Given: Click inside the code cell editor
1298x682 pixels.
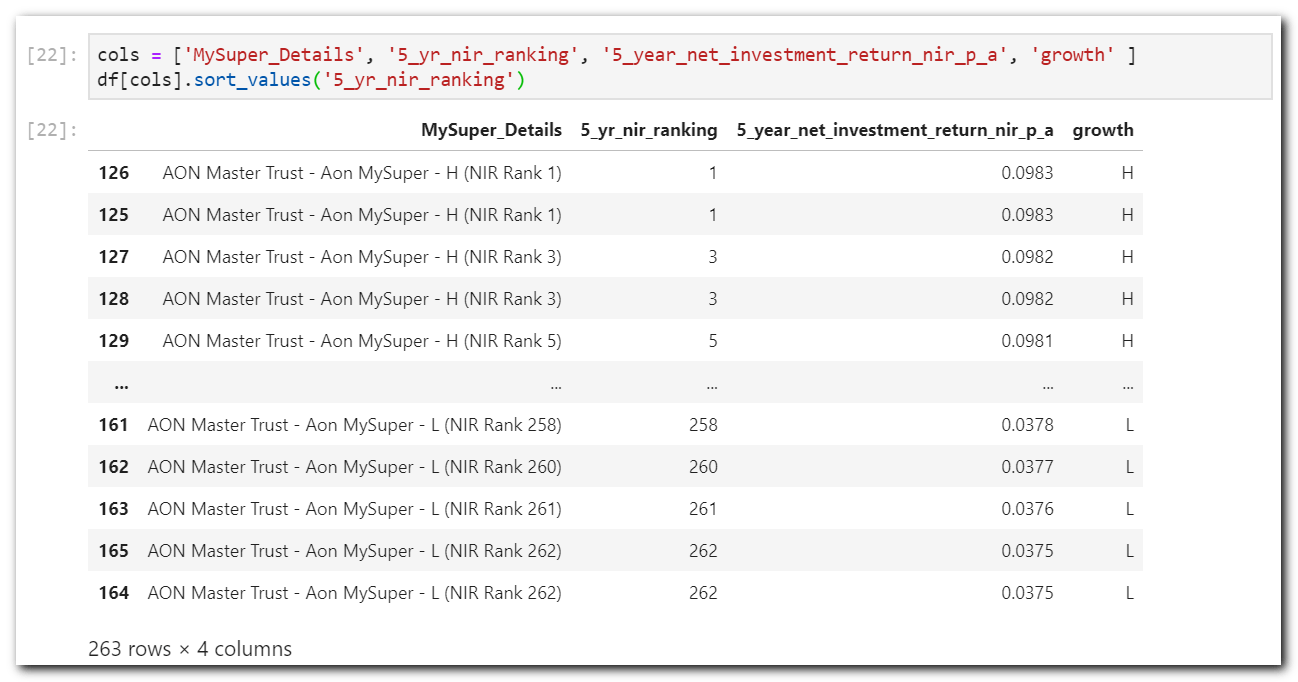Looking at the screenshot, I should (x=680, y=67).
